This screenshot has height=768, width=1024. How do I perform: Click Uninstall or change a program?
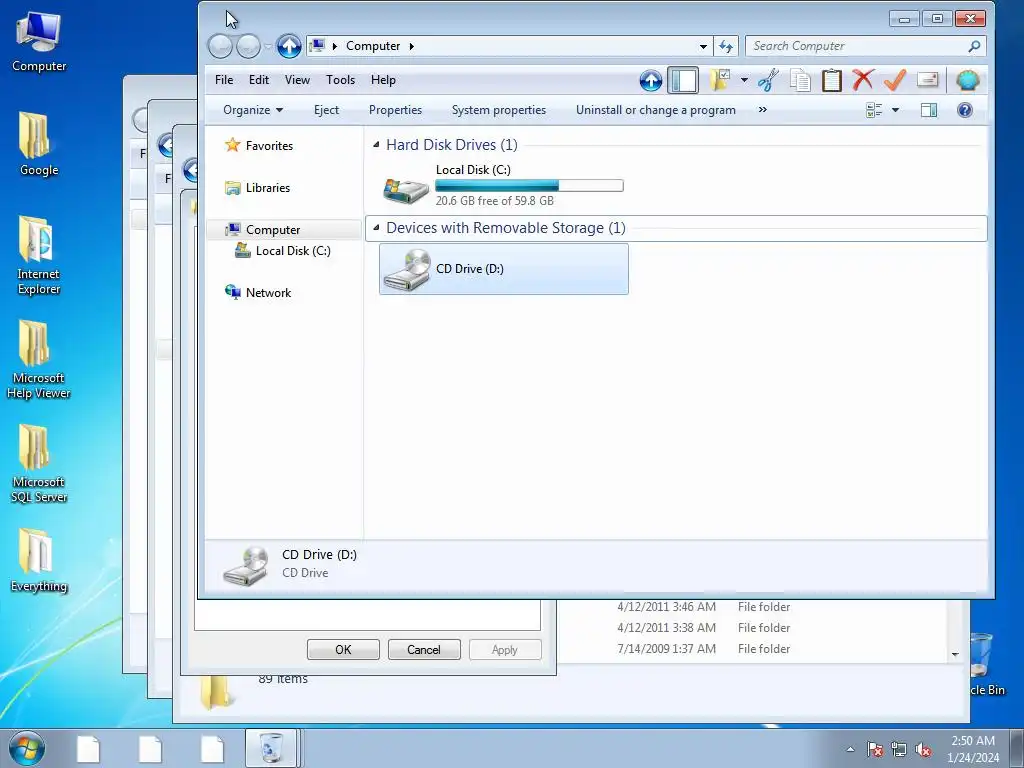[656, 110]
